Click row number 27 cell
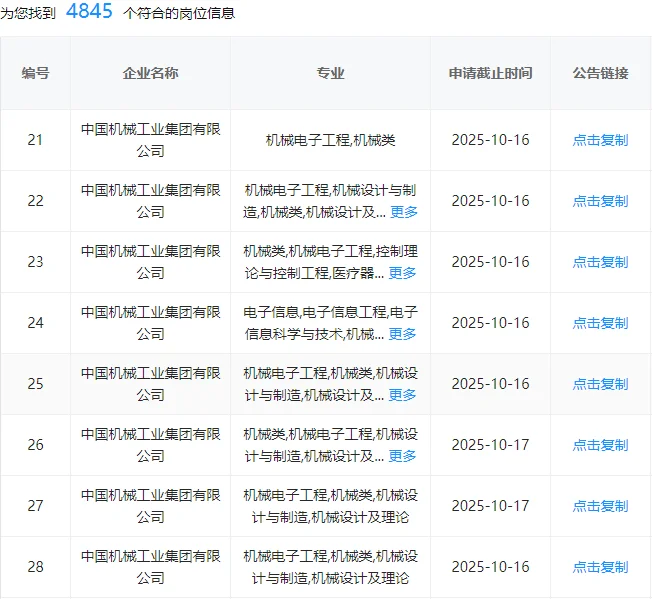Image resolution: width=652 pixels, height=599 pixels. point(35,506)
